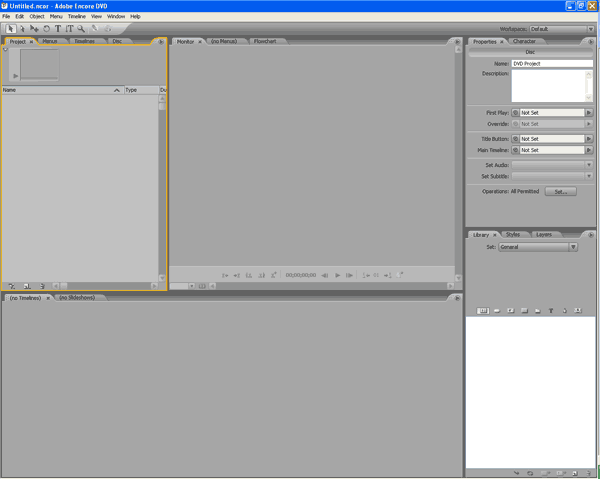Image resolution: width=600 pixels, height=479 pixels.
Task: Select the Vertical Text tool
Action: point(69,29)
